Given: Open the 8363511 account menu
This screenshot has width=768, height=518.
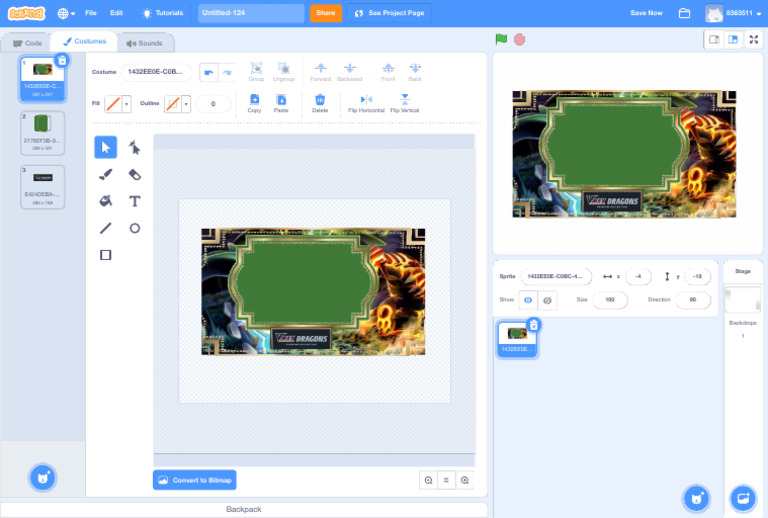Looking at the screenshot, I should (733, 13).
